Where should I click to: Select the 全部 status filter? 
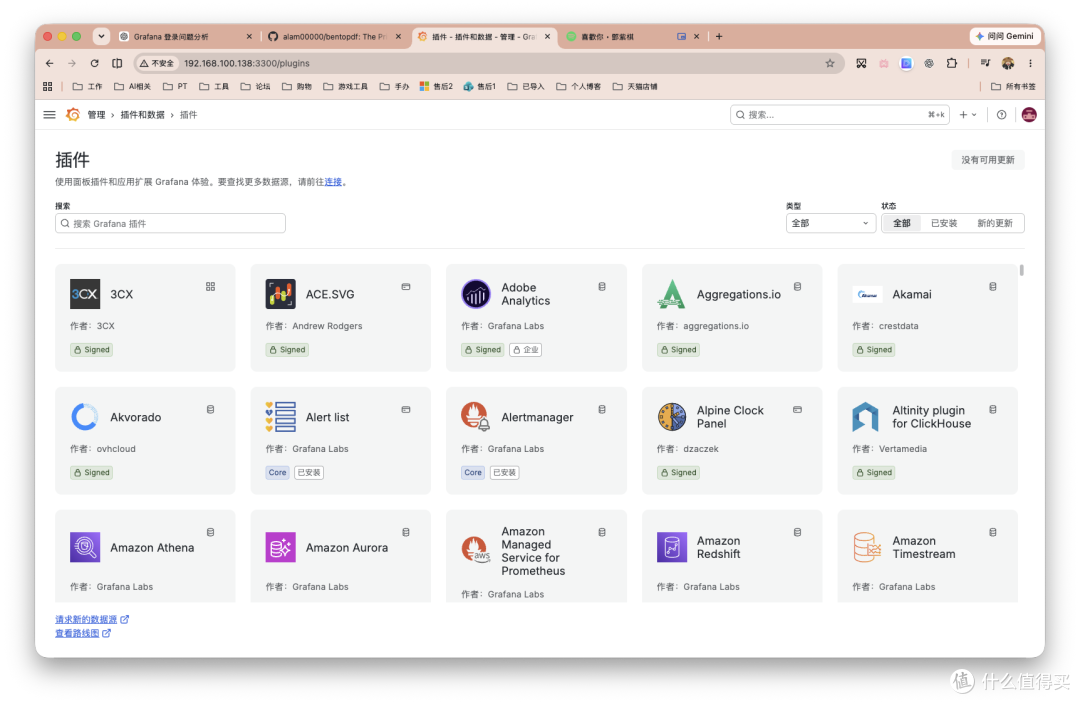tap(902, 223)
